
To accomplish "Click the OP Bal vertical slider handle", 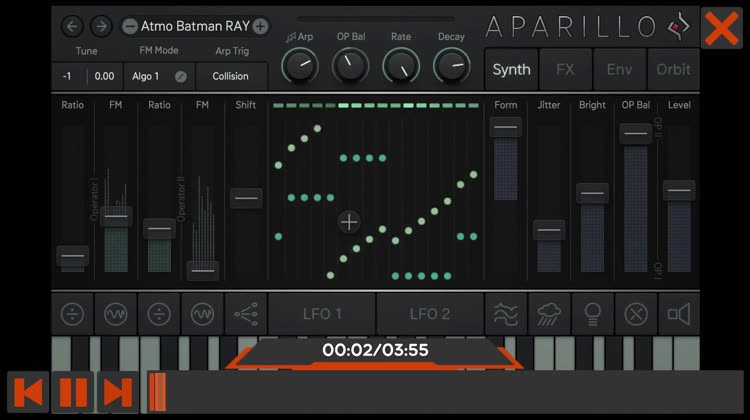I will pos(636,133).
